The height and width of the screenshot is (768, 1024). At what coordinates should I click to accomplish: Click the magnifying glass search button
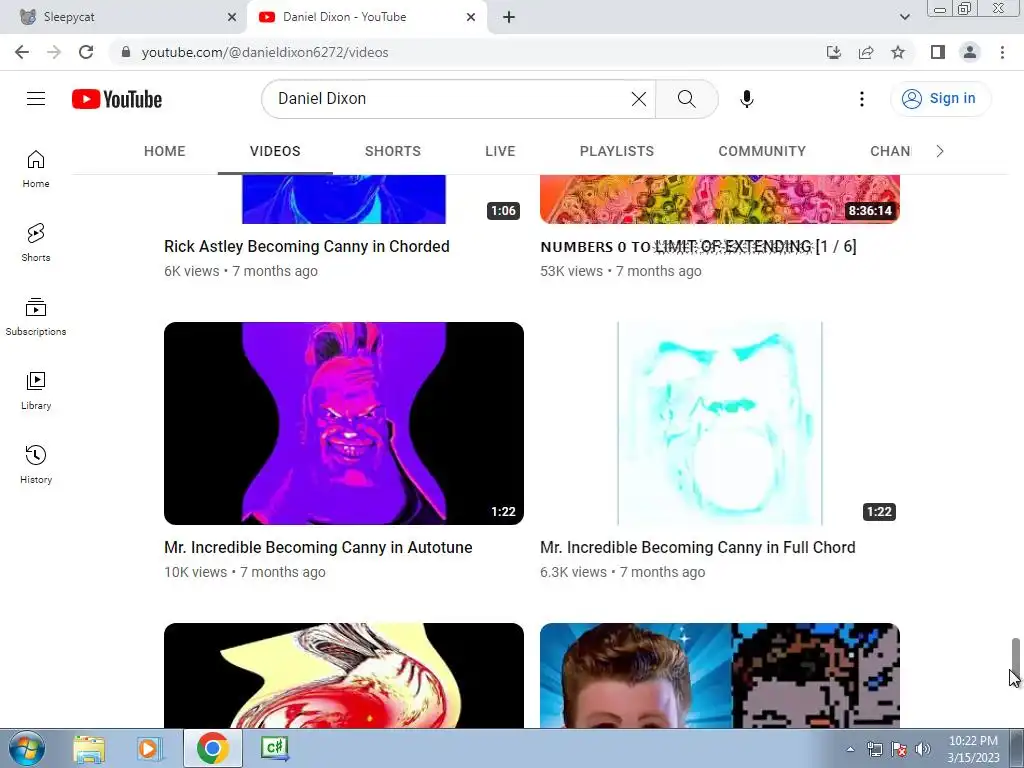[x=686, y=99]
